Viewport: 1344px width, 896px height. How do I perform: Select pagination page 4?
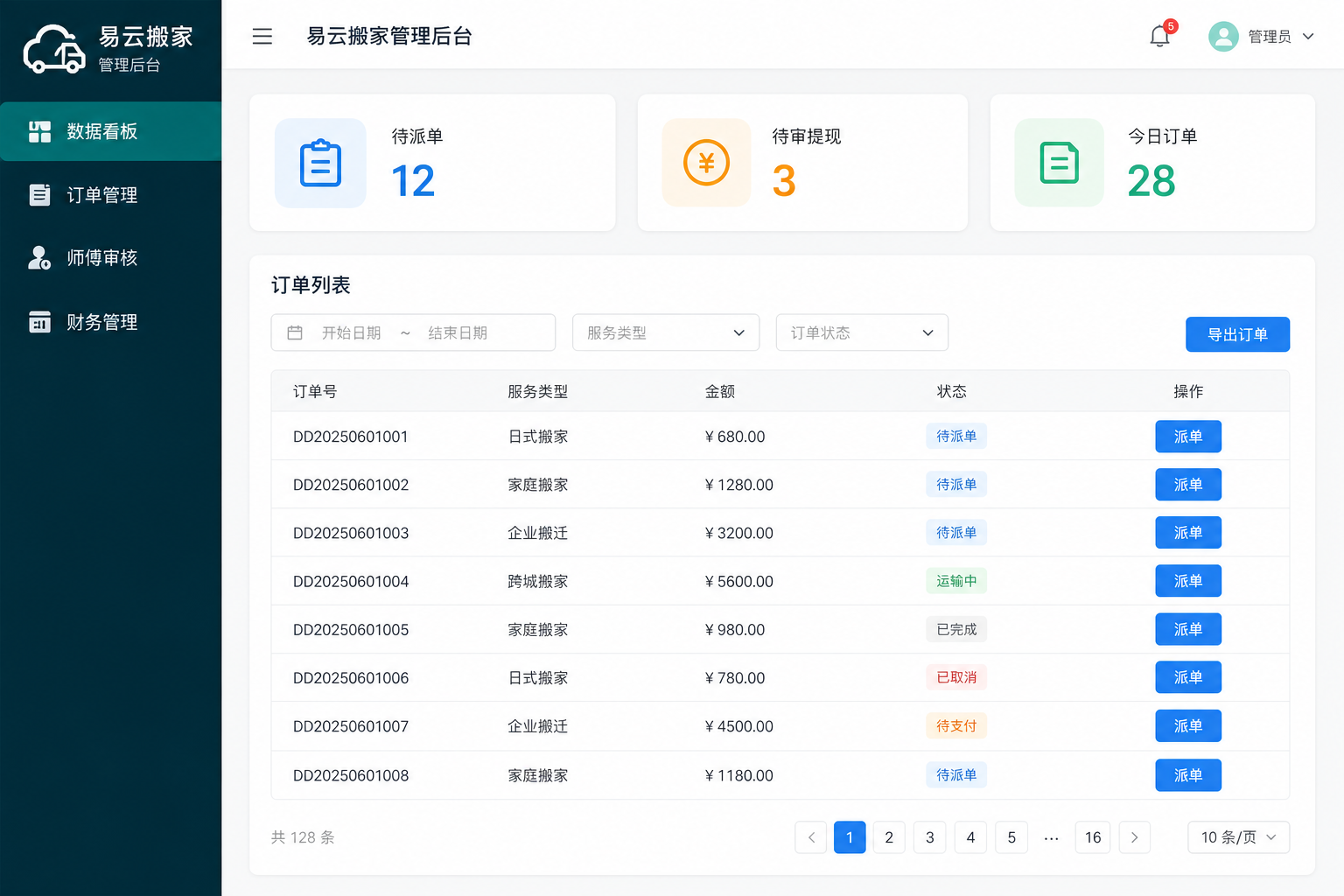pos(970,837)
